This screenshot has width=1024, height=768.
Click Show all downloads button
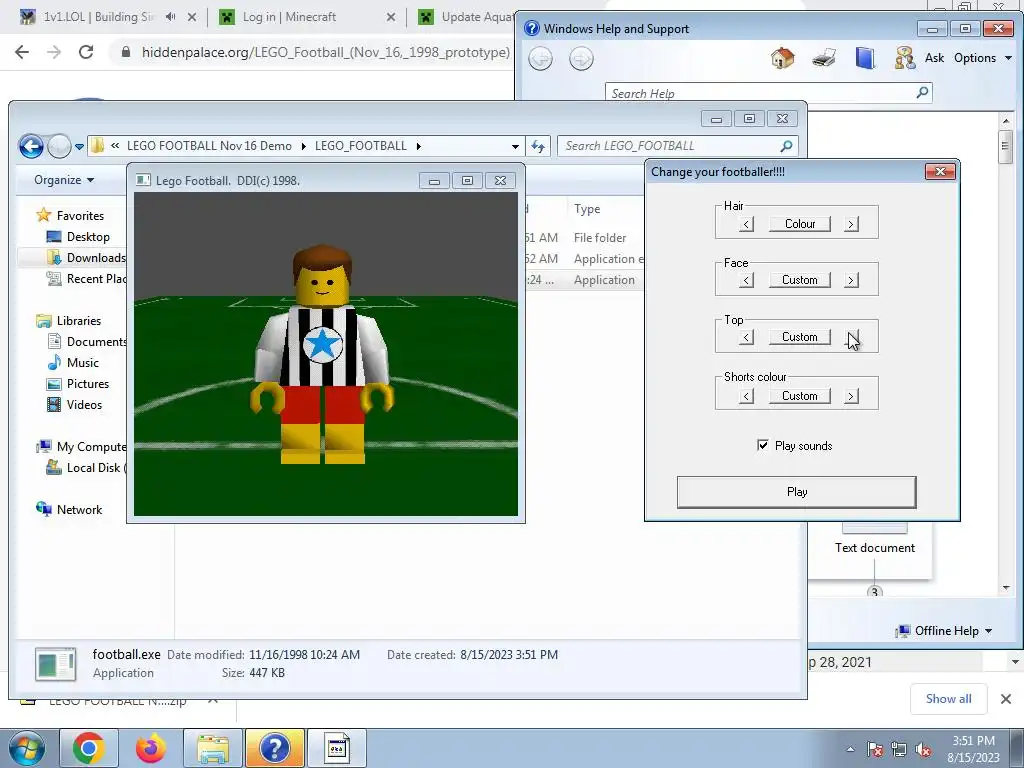[948, 699]
